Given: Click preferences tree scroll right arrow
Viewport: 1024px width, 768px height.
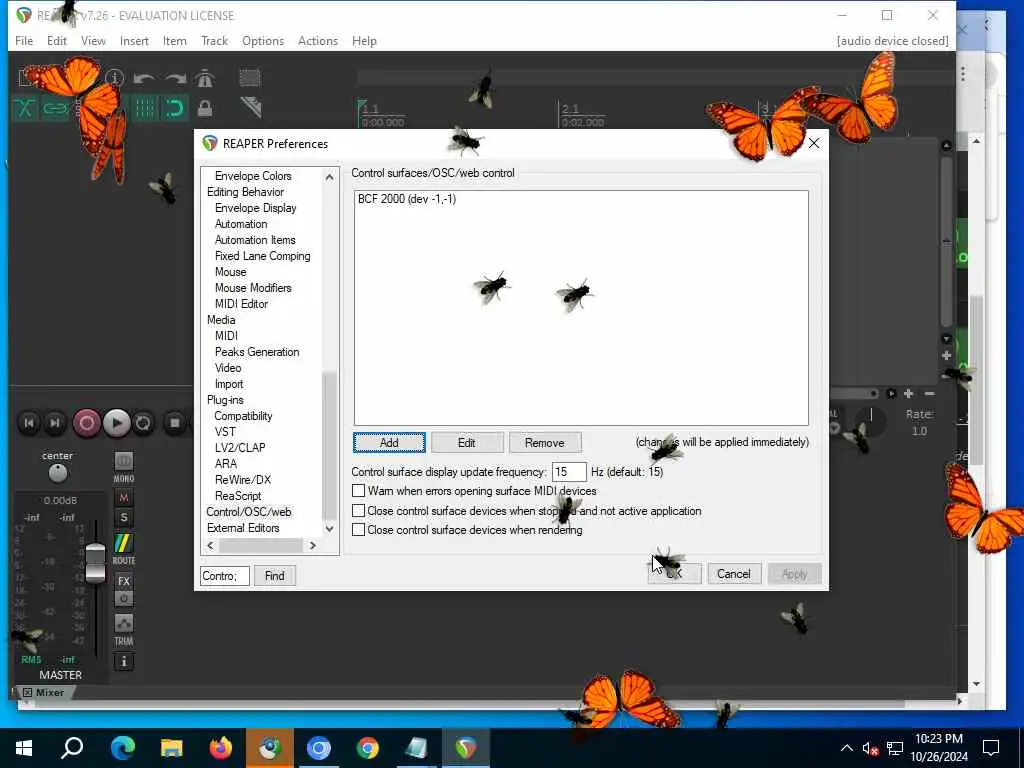Looking at the screenshot, I should pyautogui.click(x=313, y=545).
